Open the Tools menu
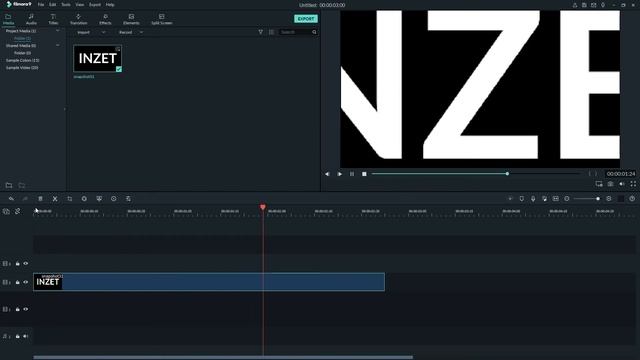 coord(66,5)
